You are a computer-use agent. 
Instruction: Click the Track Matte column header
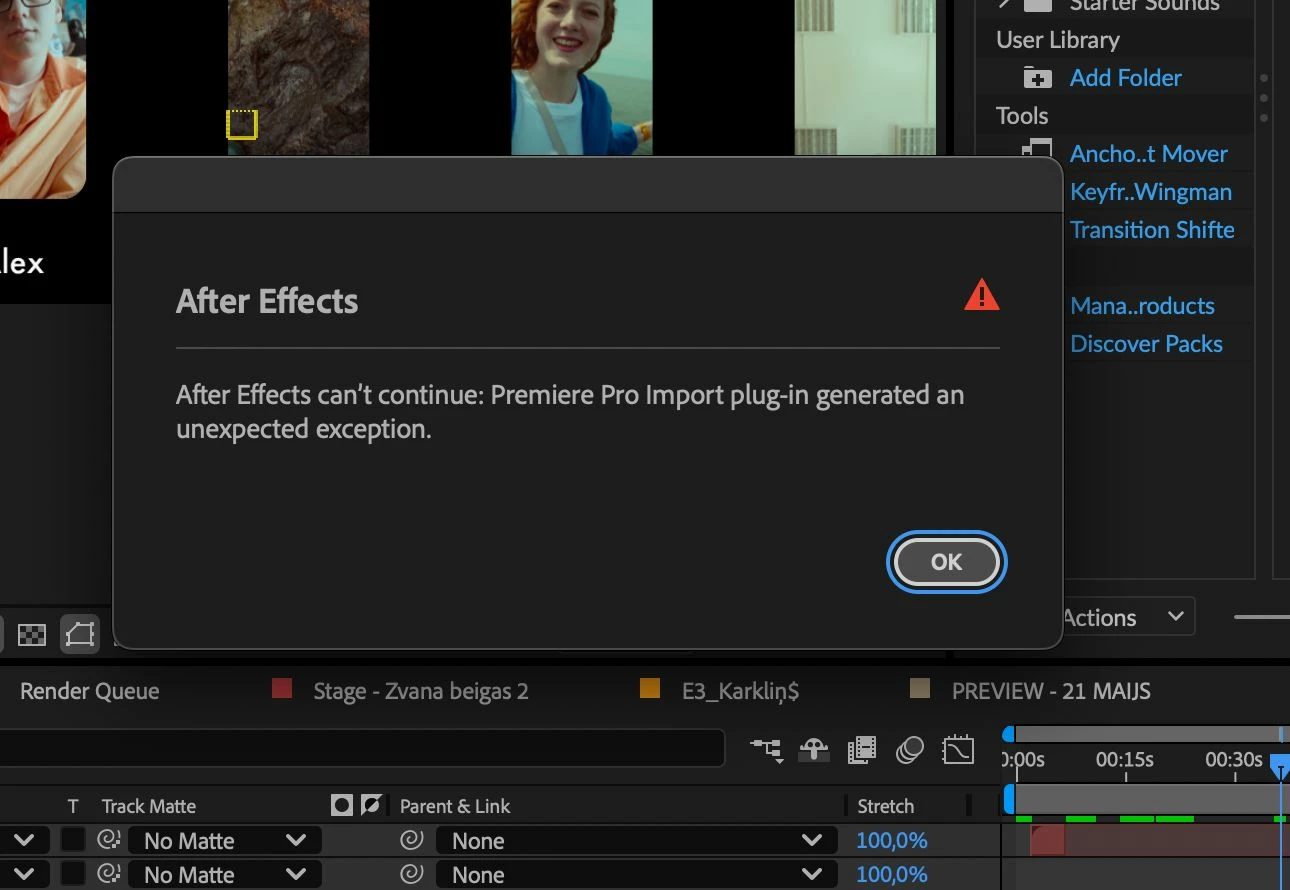click(148, 806)
